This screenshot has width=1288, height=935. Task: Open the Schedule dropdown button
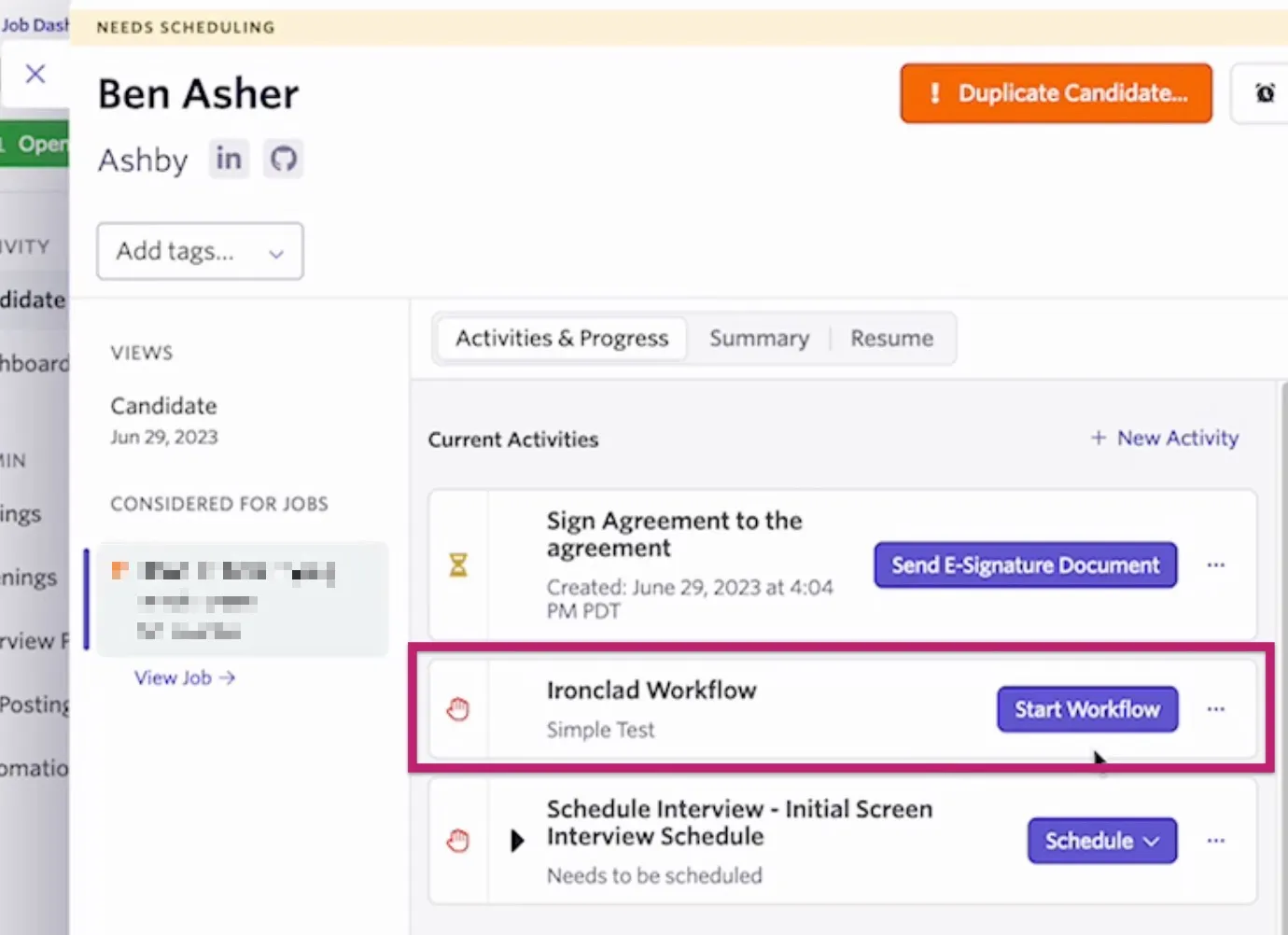[x=1101, y=841]
